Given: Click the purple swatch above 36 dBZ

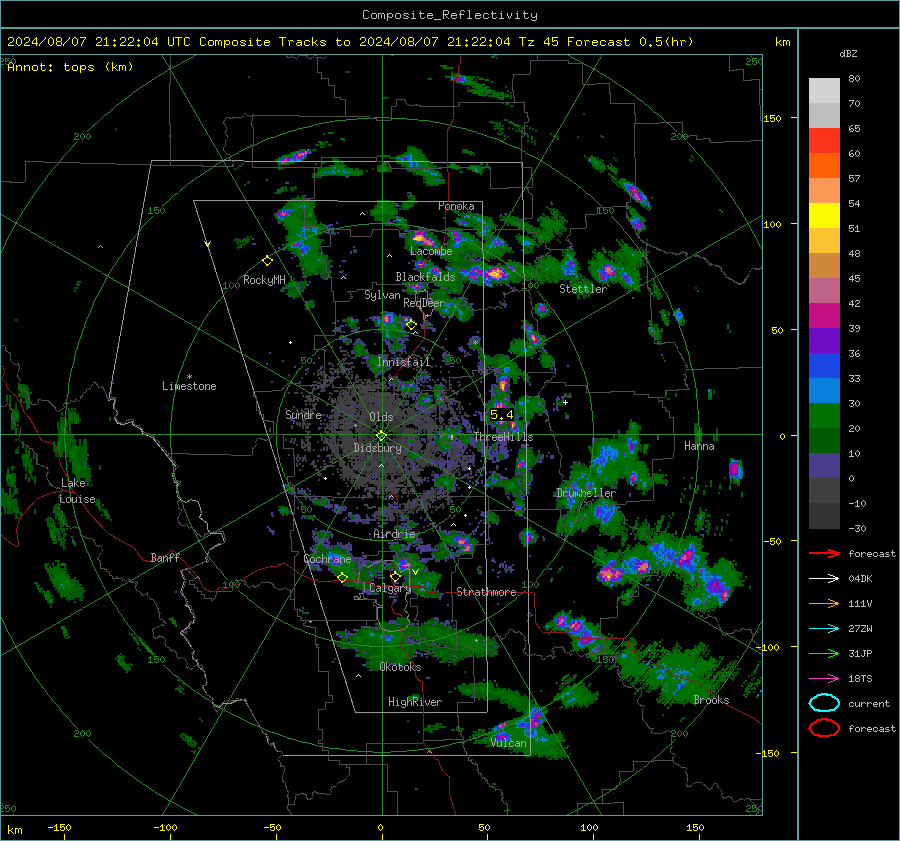Looking at the screenshot, I should [x=824, y=341].
